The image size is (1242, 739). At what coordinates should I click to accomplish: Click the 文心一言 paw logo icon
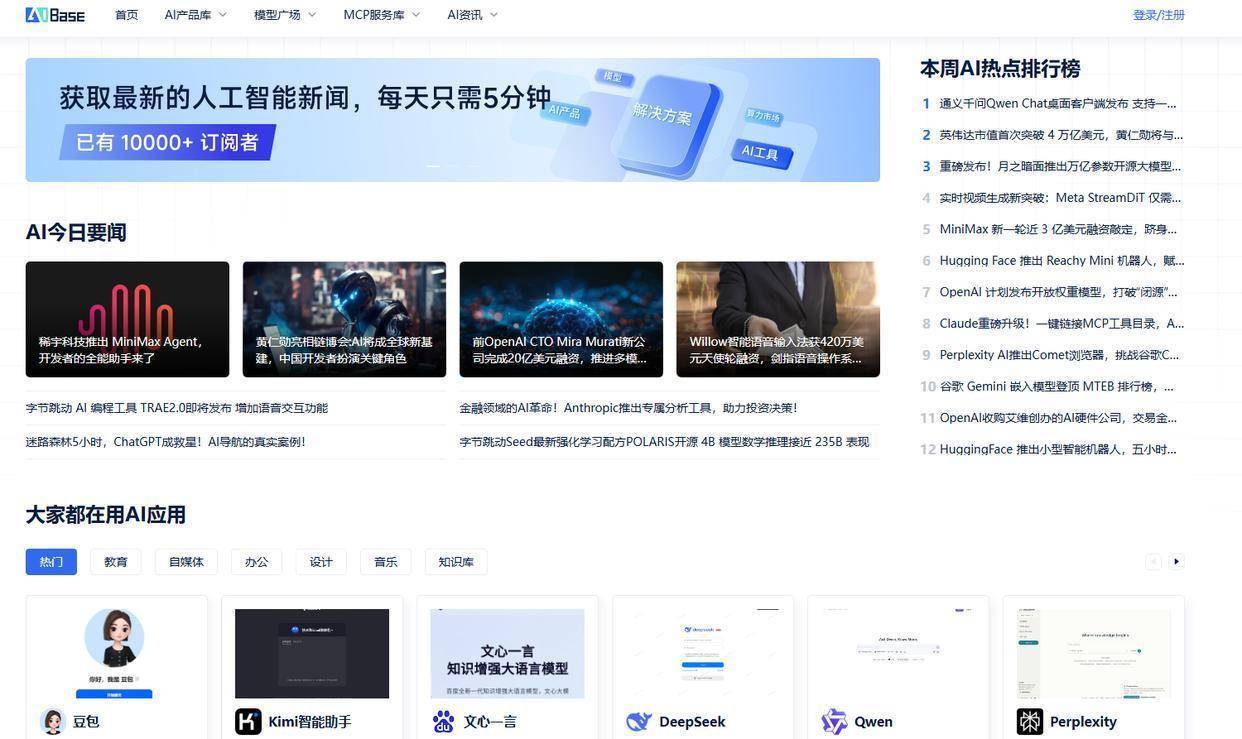(443, 721)
